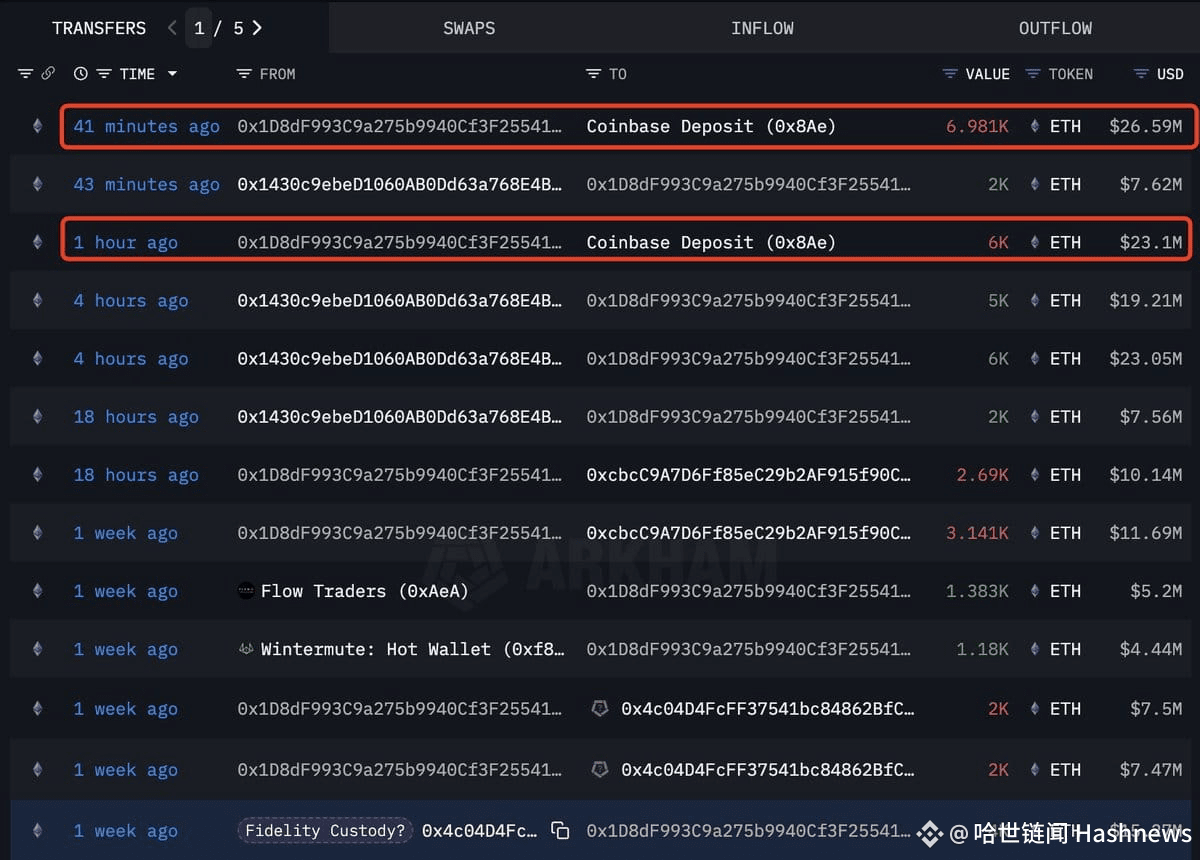Click the Flow Traders entity logo
The image size is (1200, 860).
click(x=246, y=591)
